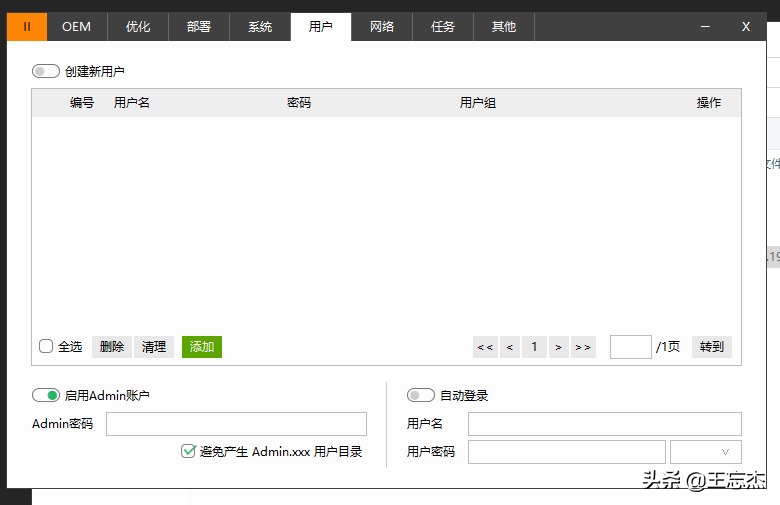Jump to last page with >> button
The image size is (780, 505).
(583, 347)
